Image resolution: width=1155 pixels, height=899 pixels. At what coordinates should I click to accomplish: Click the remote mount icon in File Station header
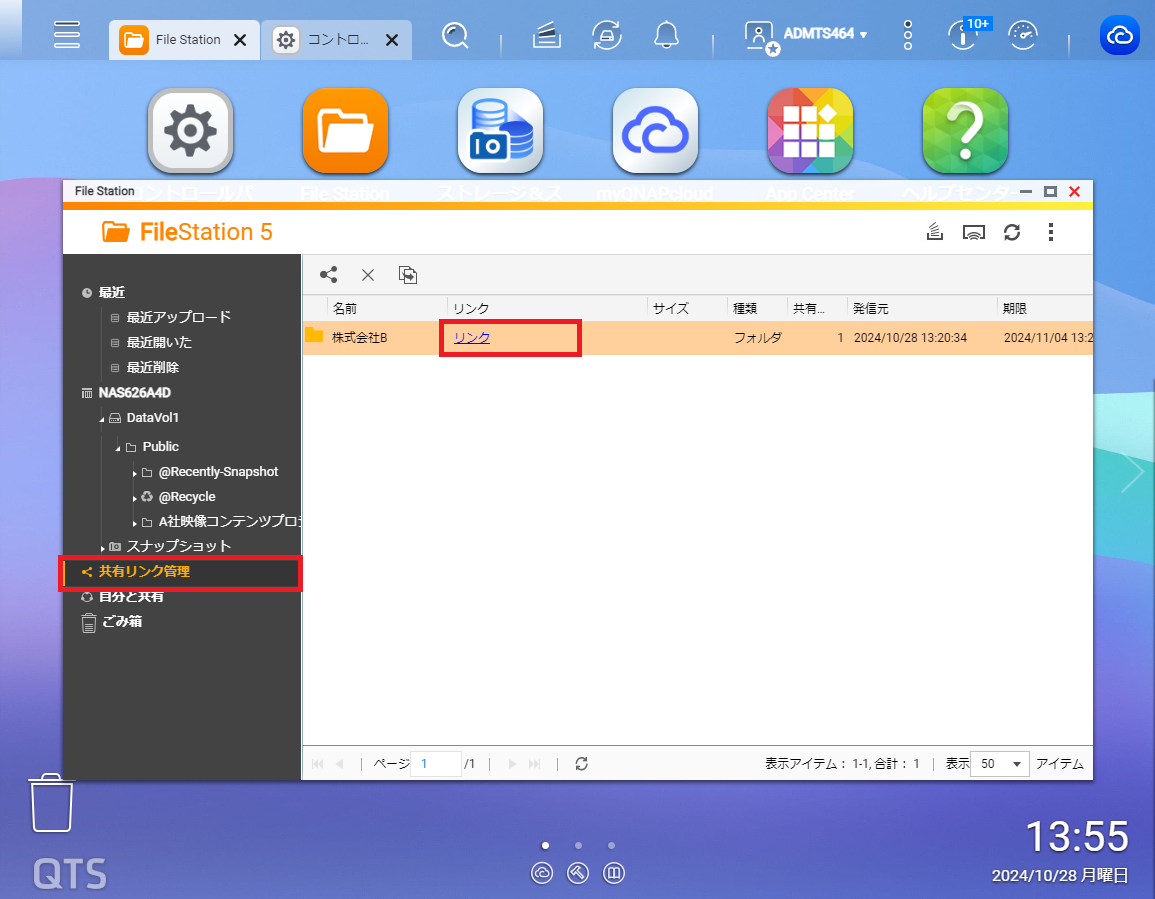point(974,233)
